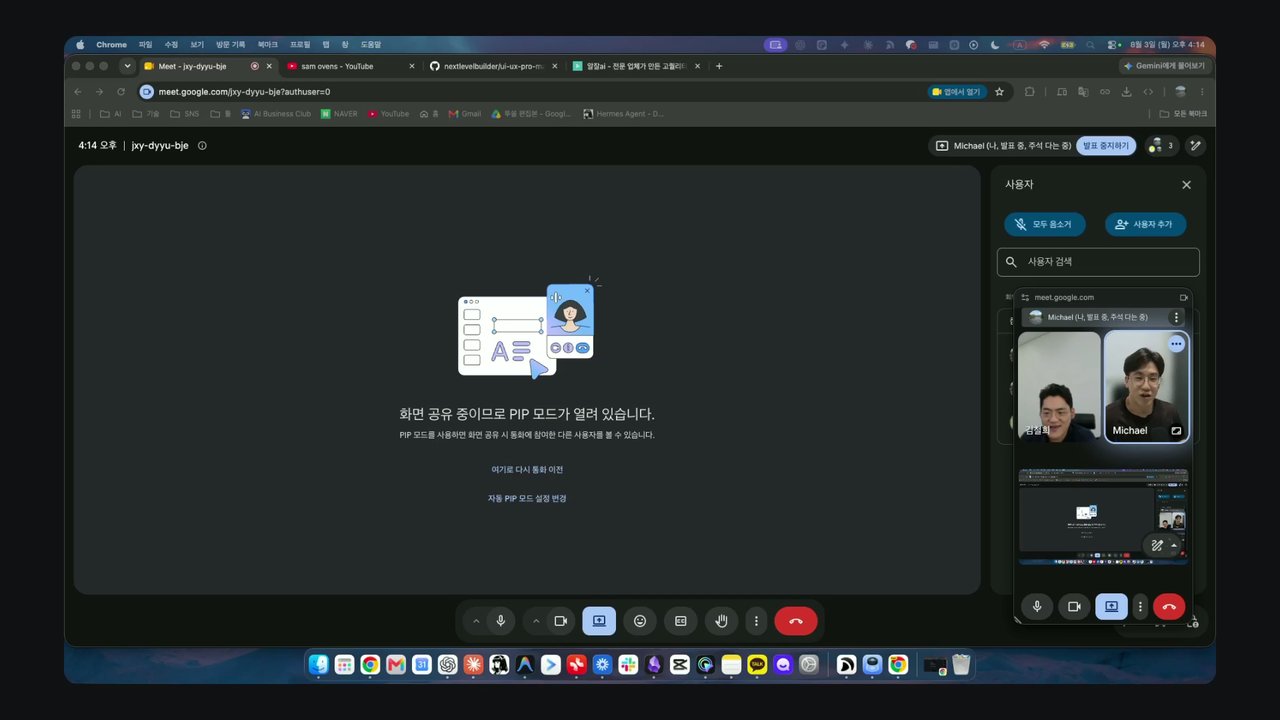The width and height of the screenshot is (1280, 720).
Task: Raise hand in the Meet toolbar
Action: tap(722, 621)
